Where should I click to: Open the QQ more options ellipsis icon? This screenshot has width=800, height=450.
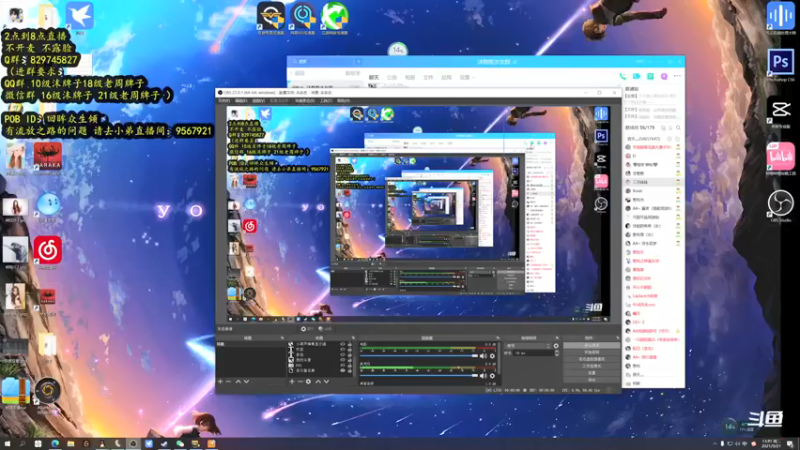click(x=677, y=76)
